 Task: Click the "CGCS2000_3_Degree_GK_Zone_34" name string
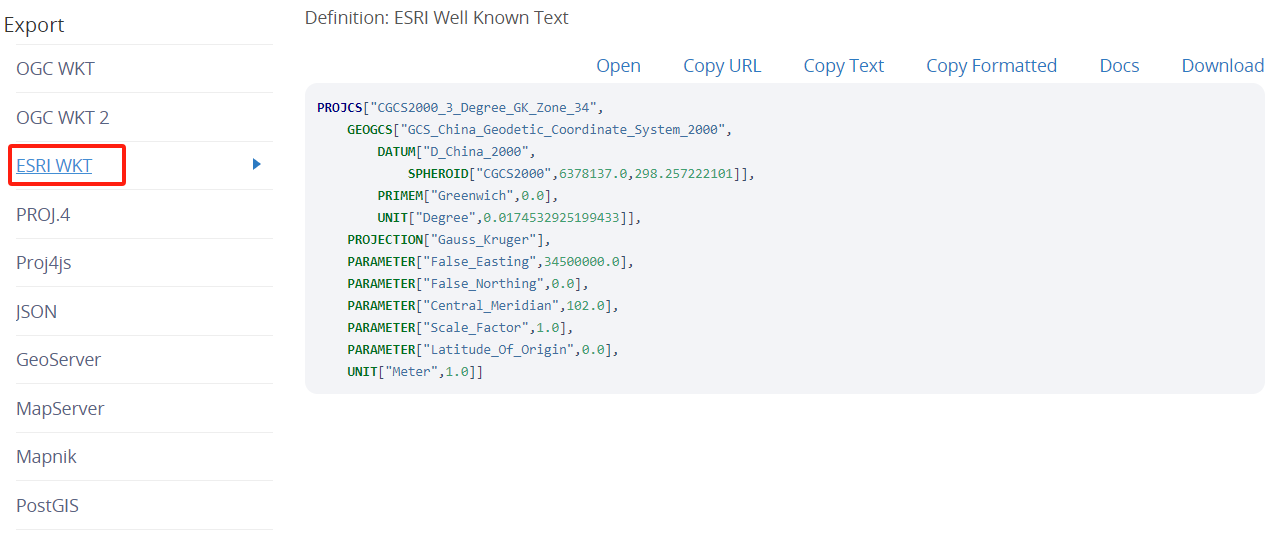click(x=483, y=108)
